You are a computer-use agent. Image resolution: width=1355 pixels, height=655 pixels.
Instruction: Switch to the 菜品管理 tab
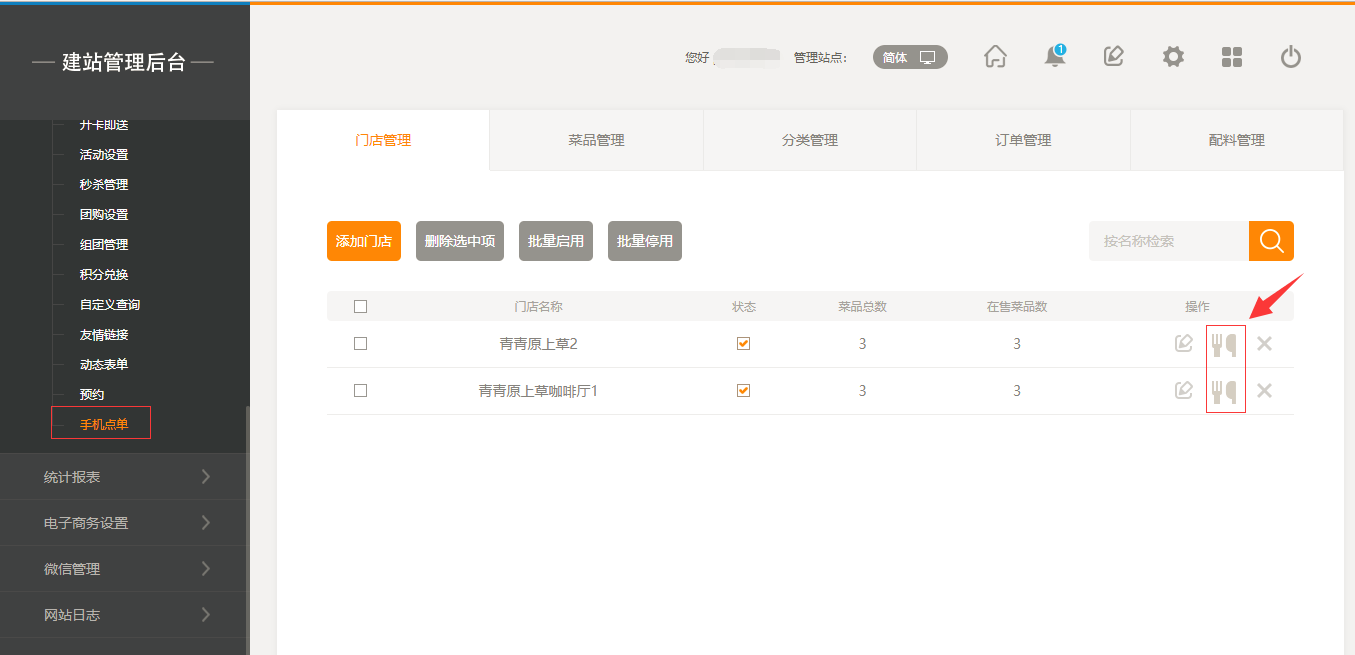coord(596,141)
